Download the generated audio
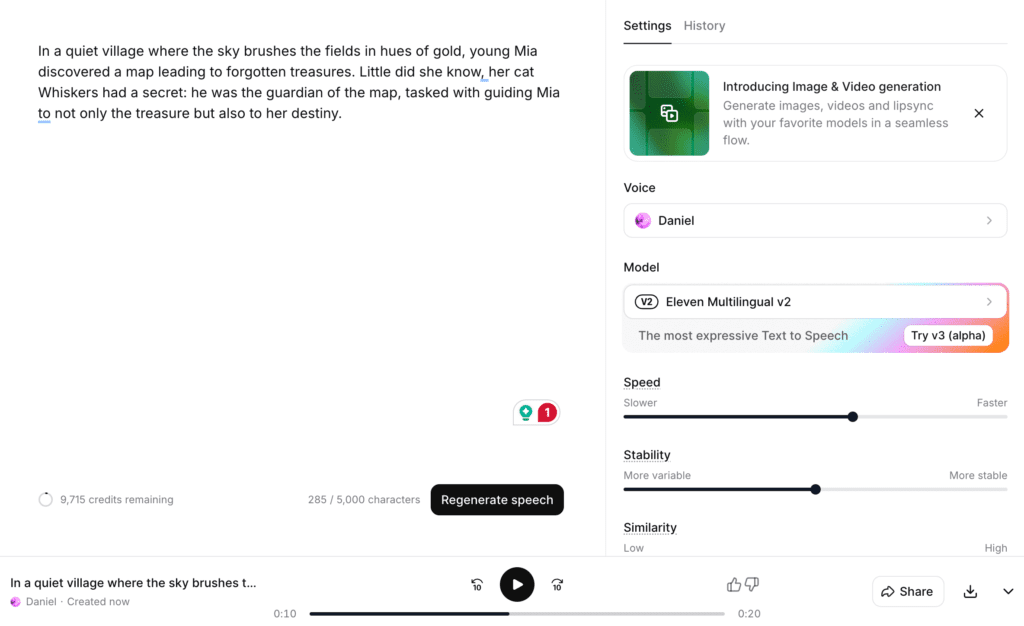The height and width of the screenshot is (626, 1024). [969, 591]
